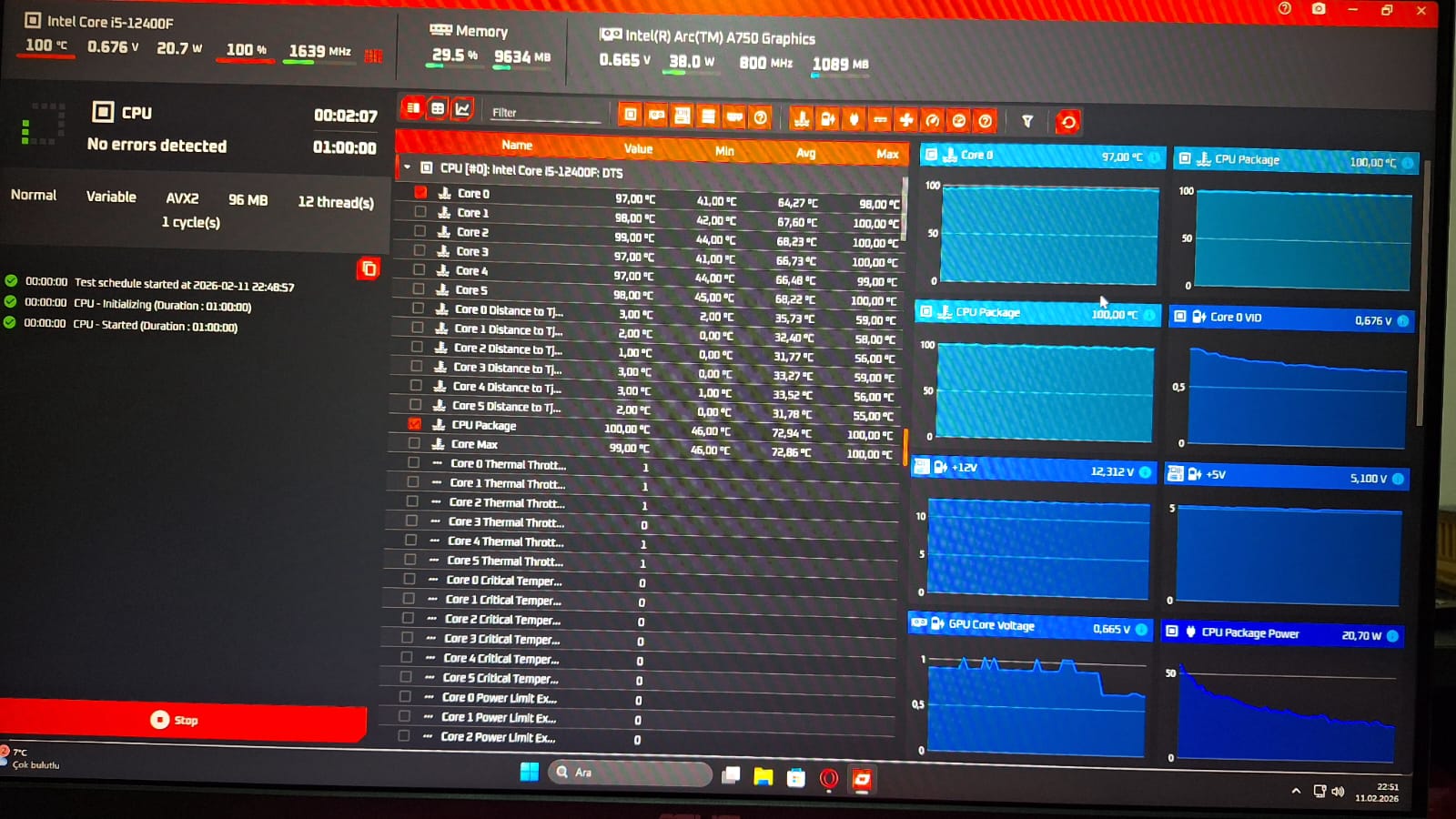Screen dimensions: 1456x819
Task: Sort the sensor table by Max column
Action: click(x=887, y=154)
